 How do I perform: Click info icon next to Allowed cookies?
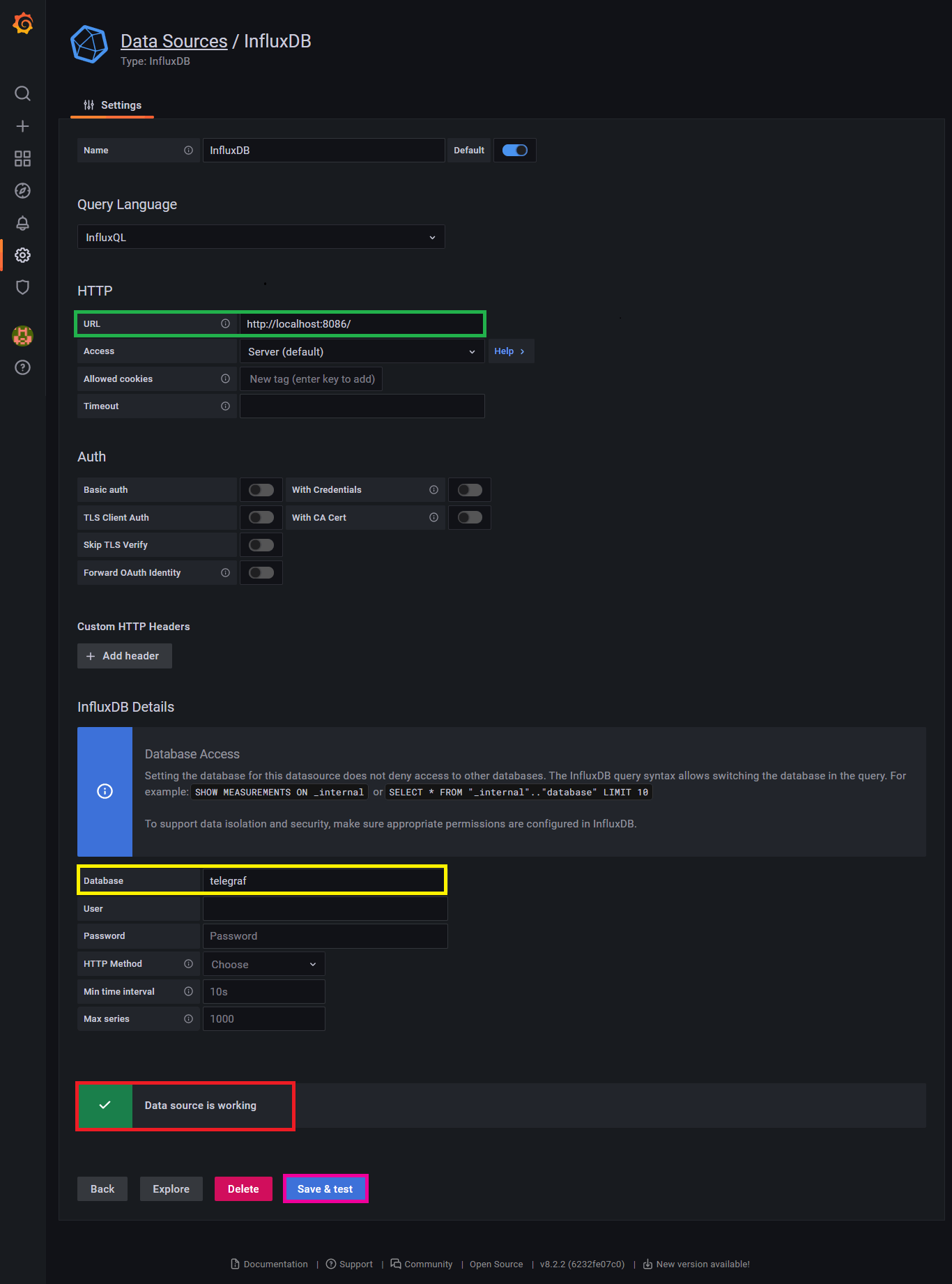(x=225, y=379)
